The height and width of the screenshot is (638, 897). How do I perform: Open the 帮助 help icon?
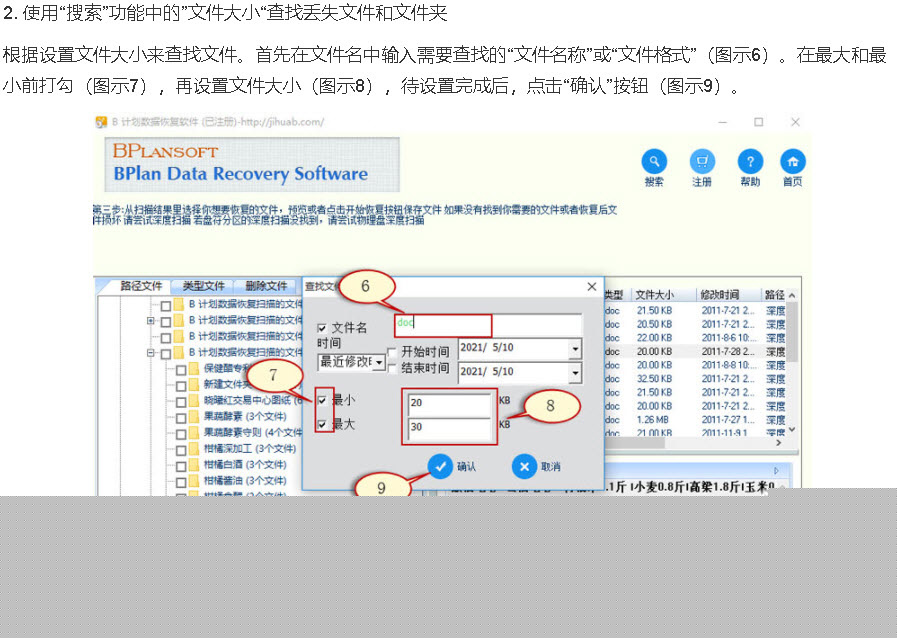point(750,161)
